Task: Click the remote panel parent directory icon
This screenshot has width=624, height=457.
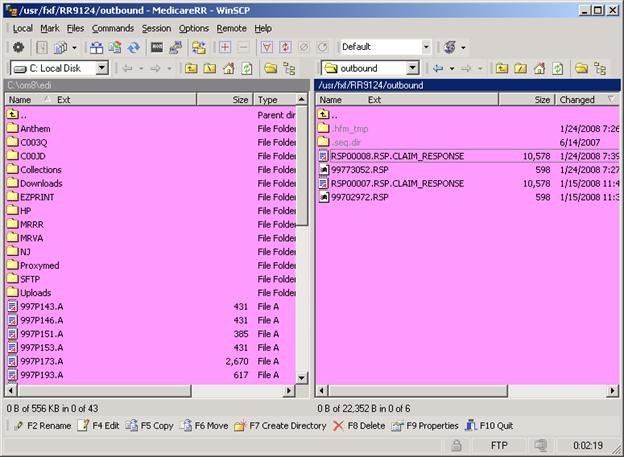Action: tap(501, 68)
